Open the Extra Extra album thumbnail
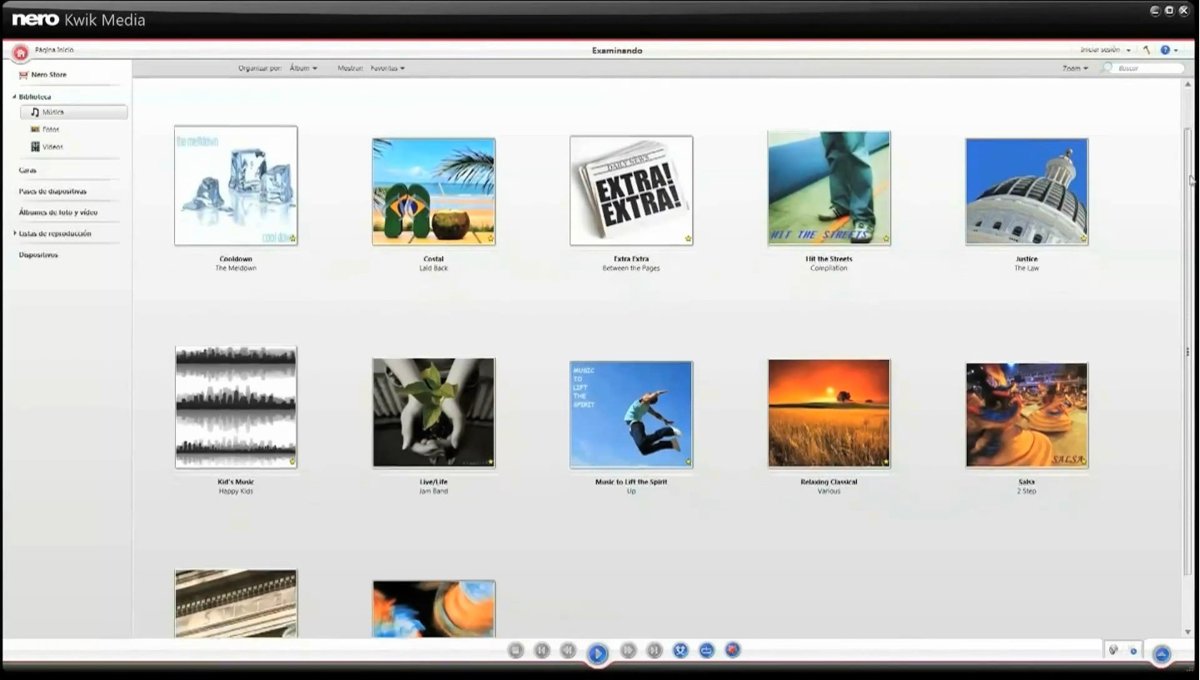This screenshot has height=680, width=1200. point(631,190)
